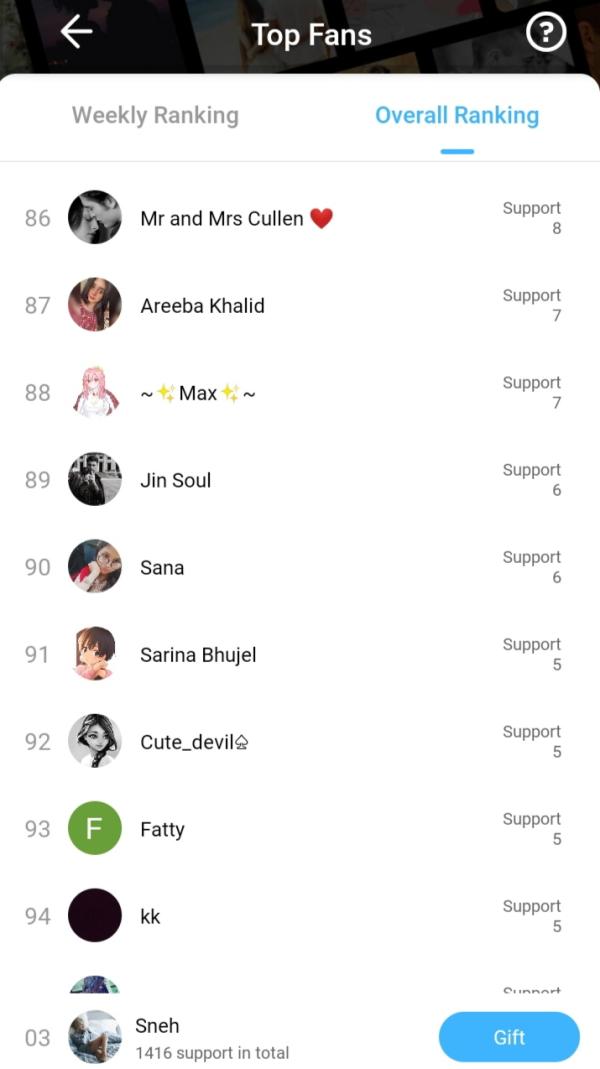Click the Top Fans header title
Image resolution: width=600 pixels, height=1069 pixels.
point(311,35)
